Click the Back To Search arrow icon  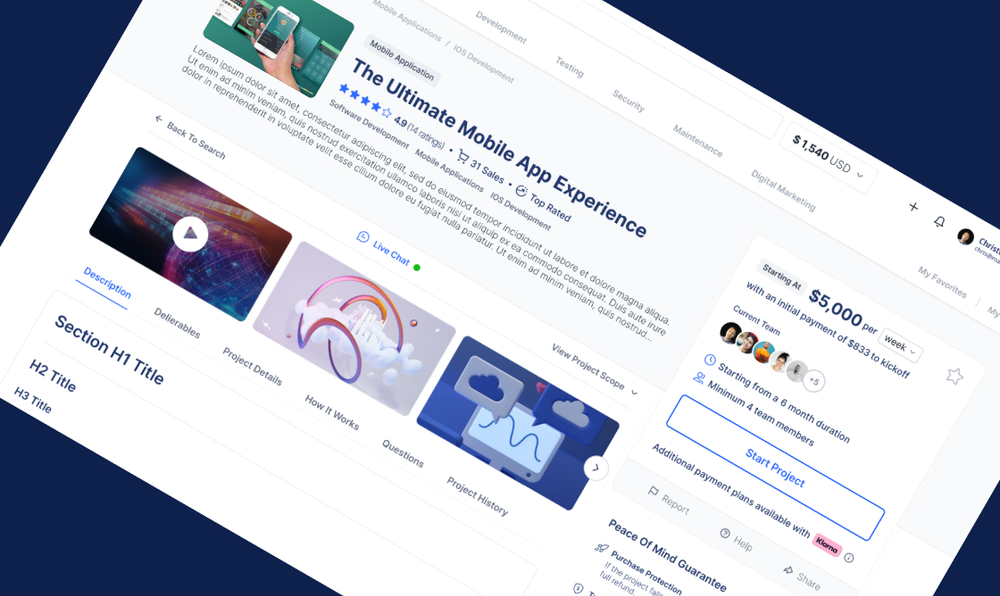tap(159, 119)
